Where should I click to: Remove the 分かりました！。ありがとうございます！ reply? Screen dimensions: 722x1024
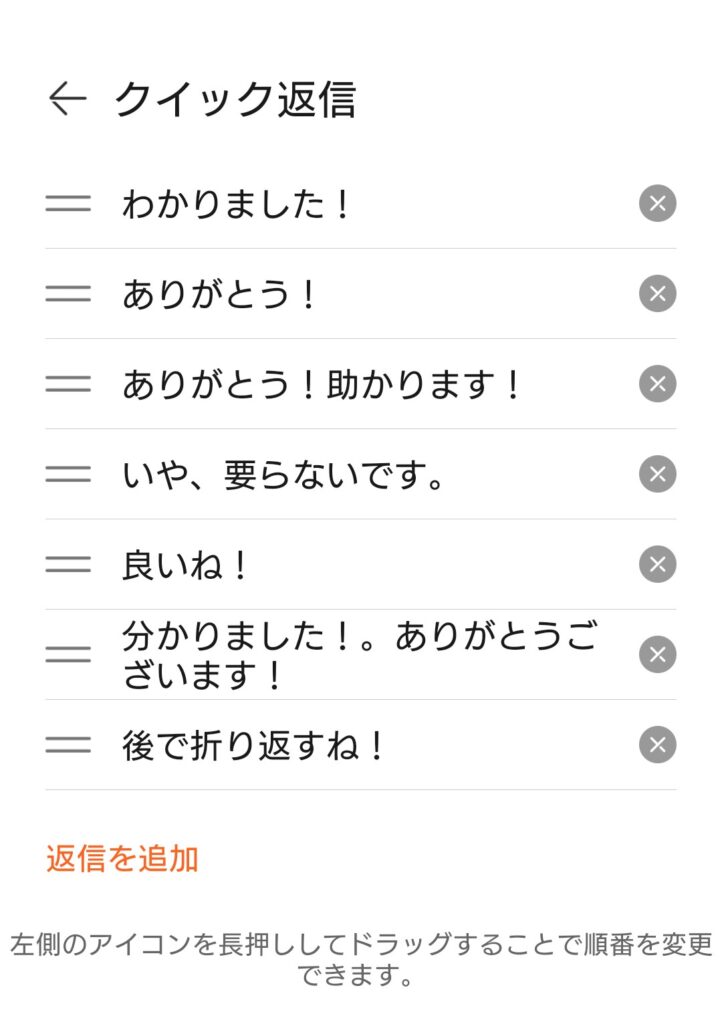point(657,654)
